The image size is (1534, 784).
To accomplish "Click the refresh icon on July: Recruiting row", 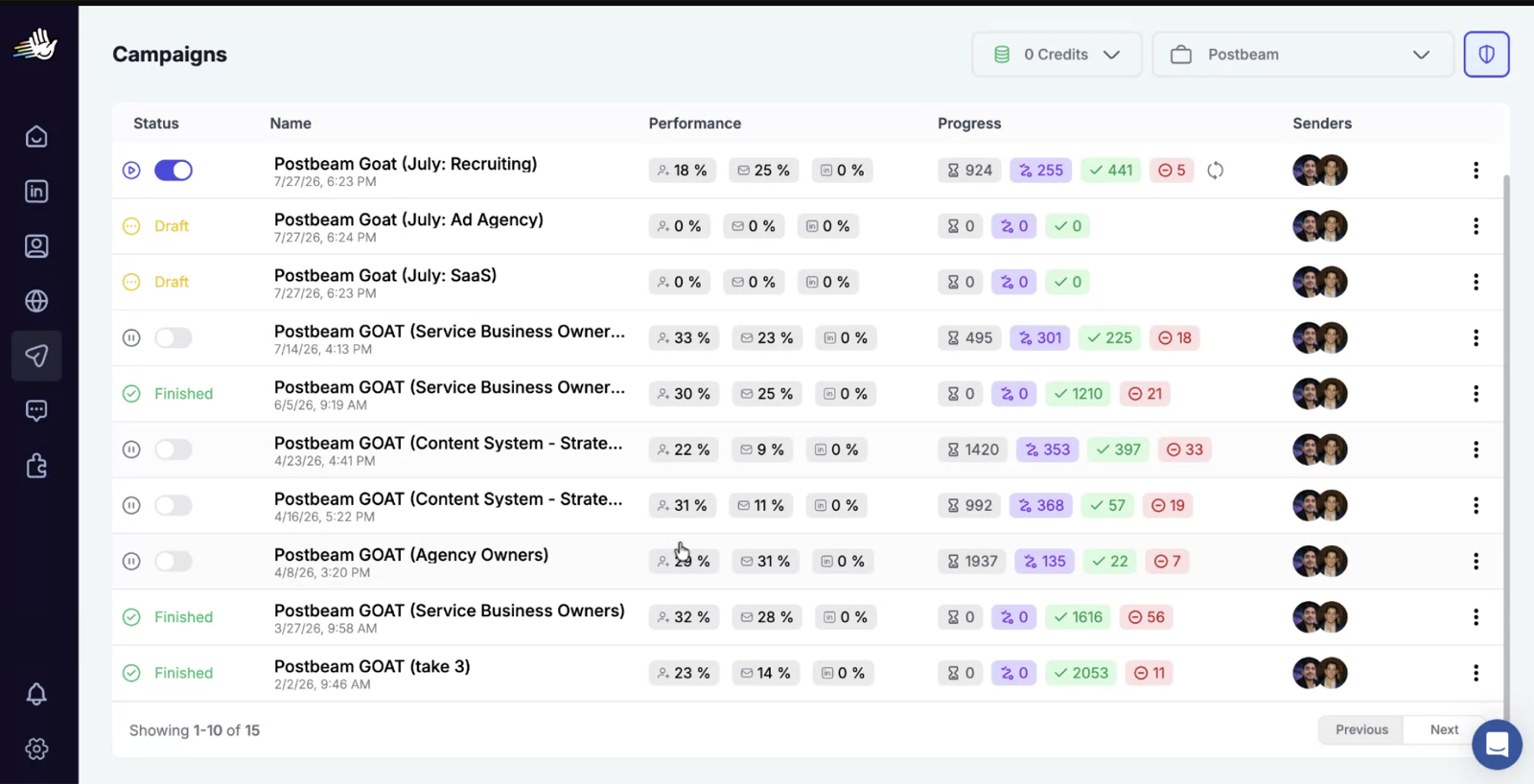I will click(x=1215, y=171).
